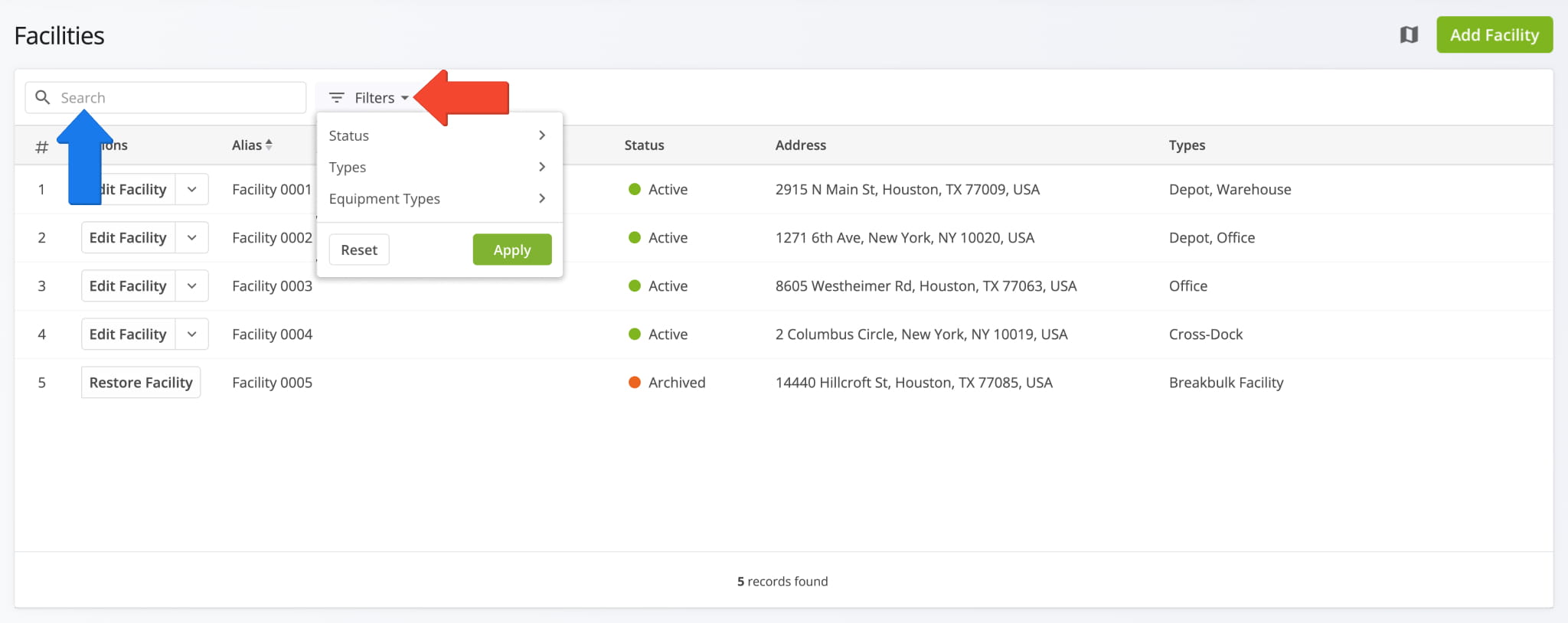Click the Status column header
Viewport: 1568px width, 623px height.
644,145
